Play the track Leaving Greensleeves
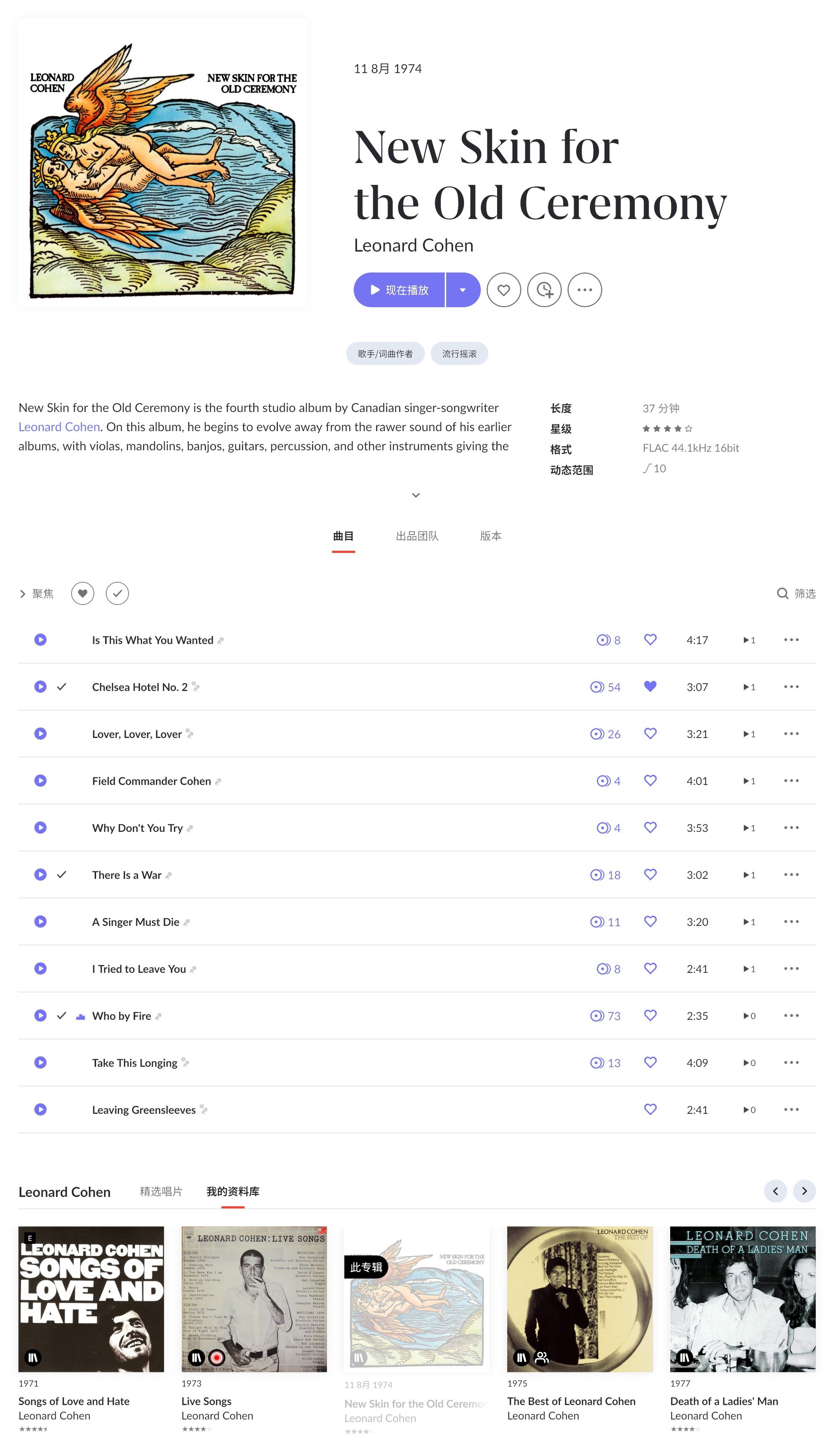Image resolution: width=832 pixels, height=1456 pixels. point(40,1109)
